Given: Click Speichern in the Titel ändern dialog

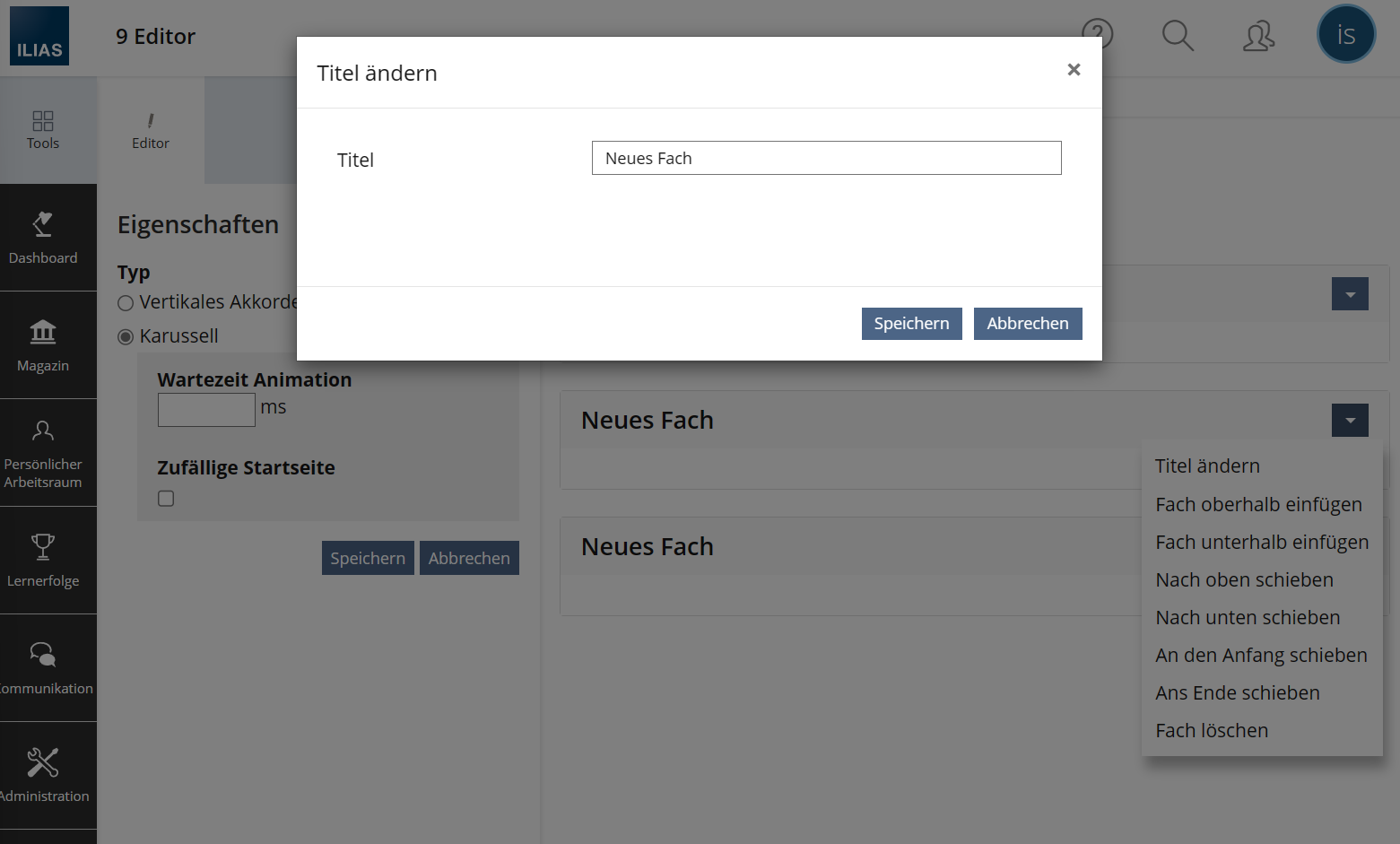Looking at the screenshot, I should [x=911, y=324].
